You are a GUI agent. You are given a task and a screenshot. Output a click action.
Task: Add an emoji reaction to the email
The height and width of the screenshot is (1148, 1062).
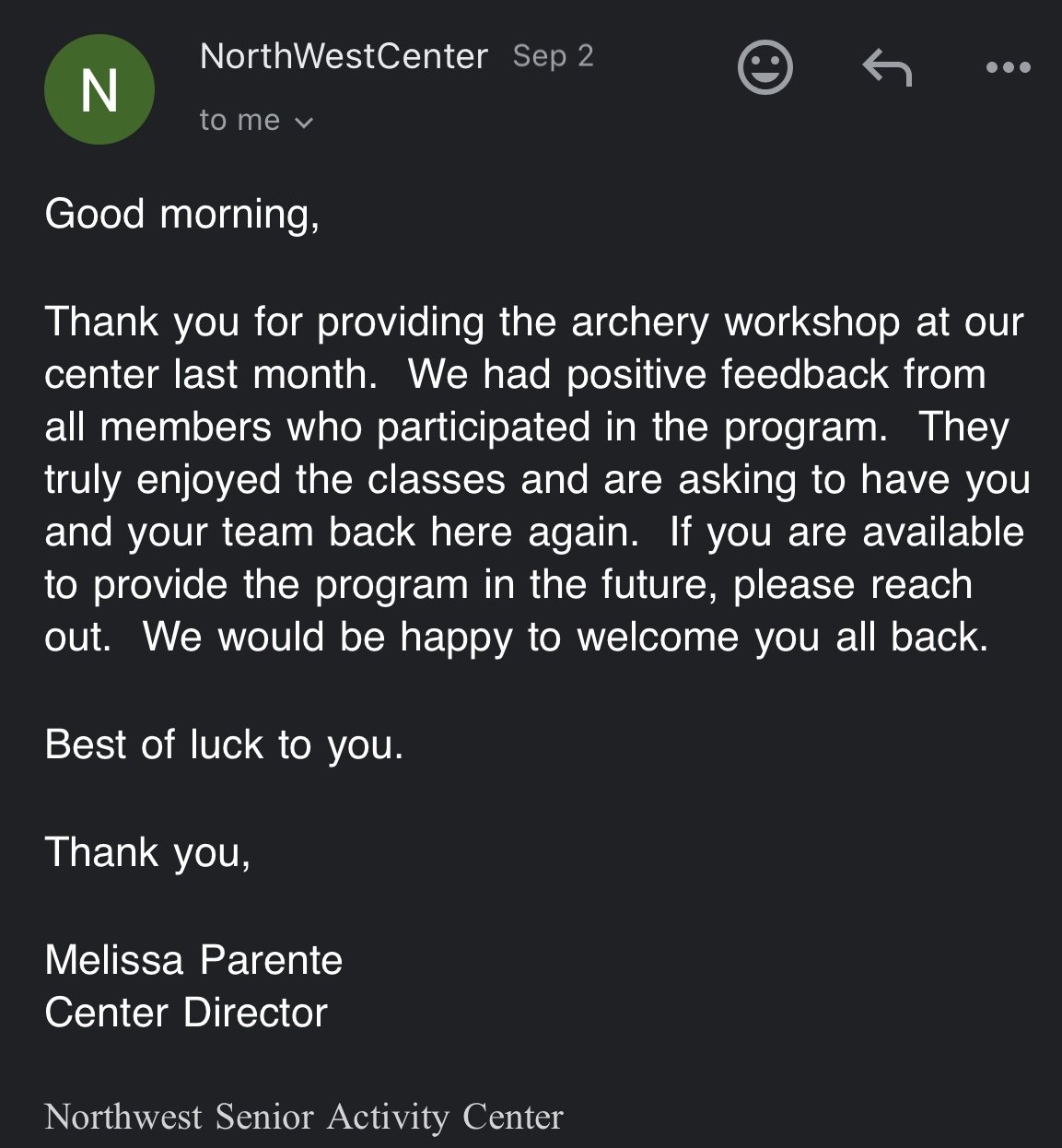point(765,67)
